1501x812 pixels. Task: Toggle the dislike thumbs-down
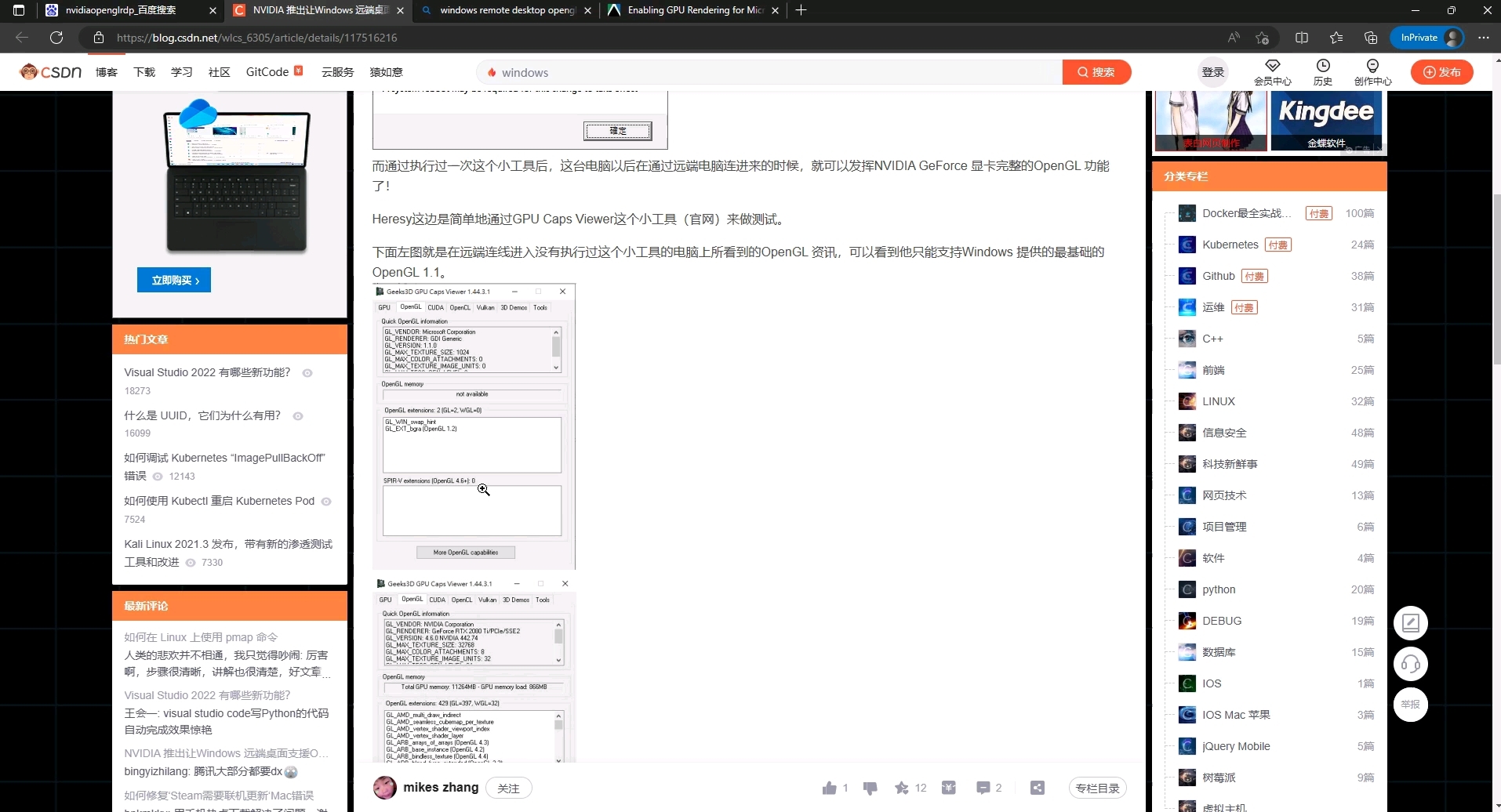click(x=870, y=788)
